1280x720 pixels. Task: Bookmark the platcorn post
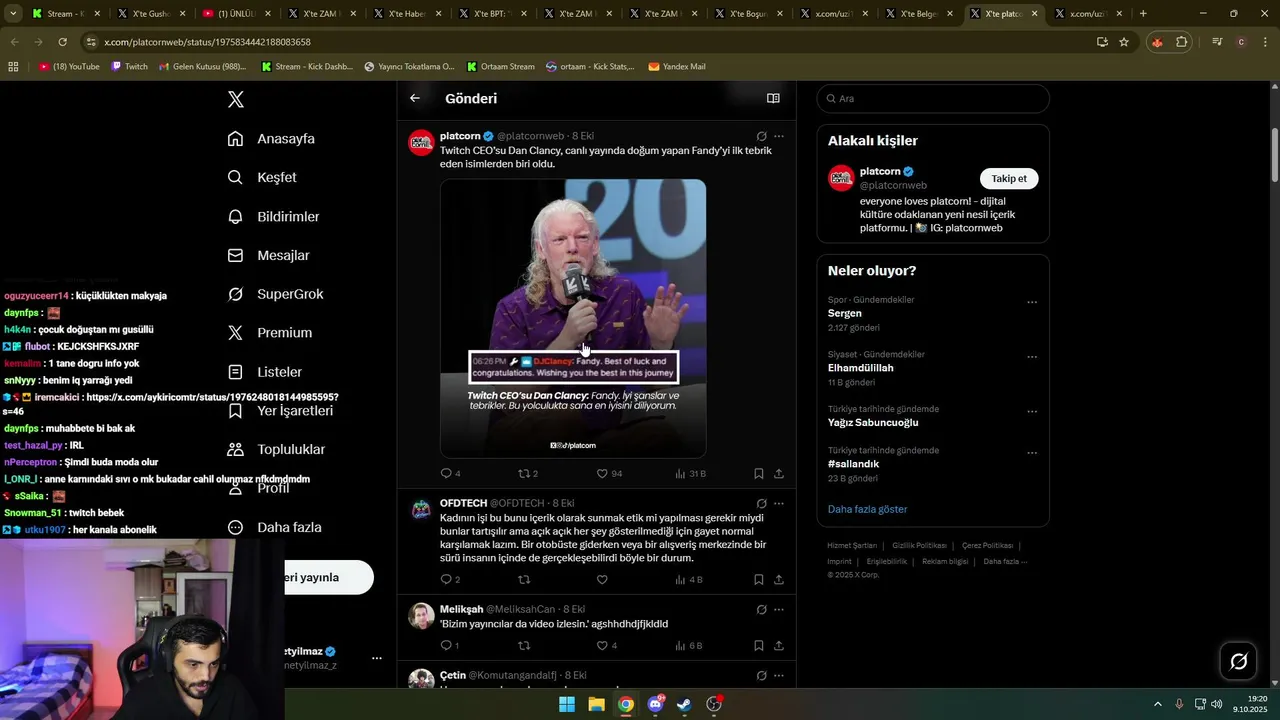(759, 473)
